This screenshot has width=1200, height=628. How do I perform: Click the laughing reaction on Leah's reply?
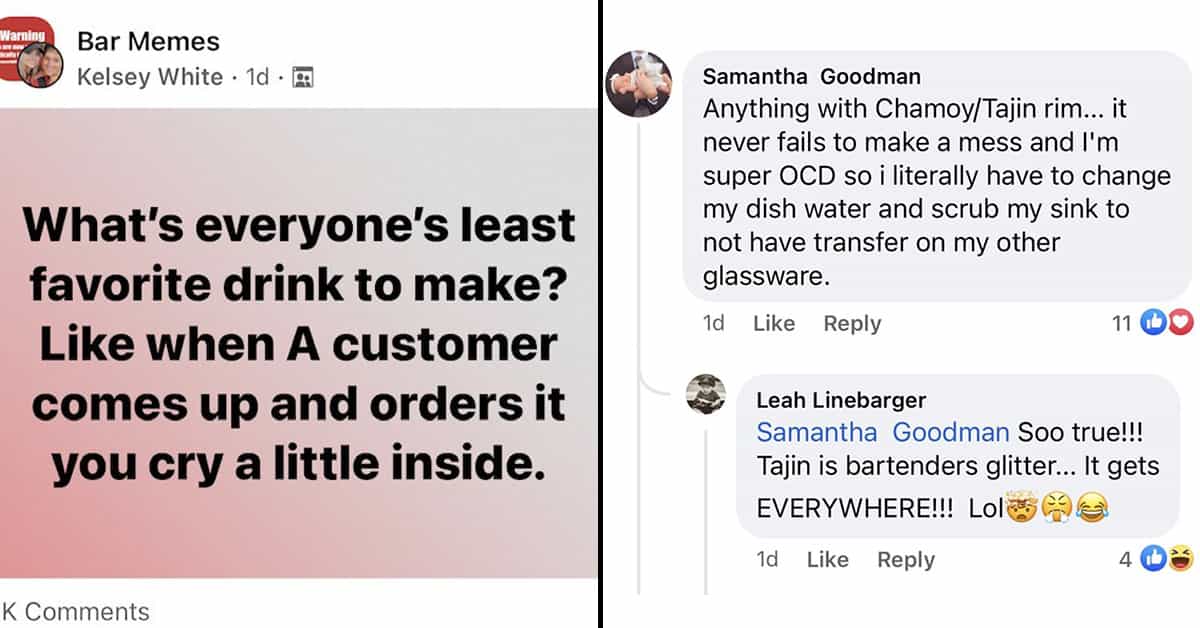pos(1180,559)
